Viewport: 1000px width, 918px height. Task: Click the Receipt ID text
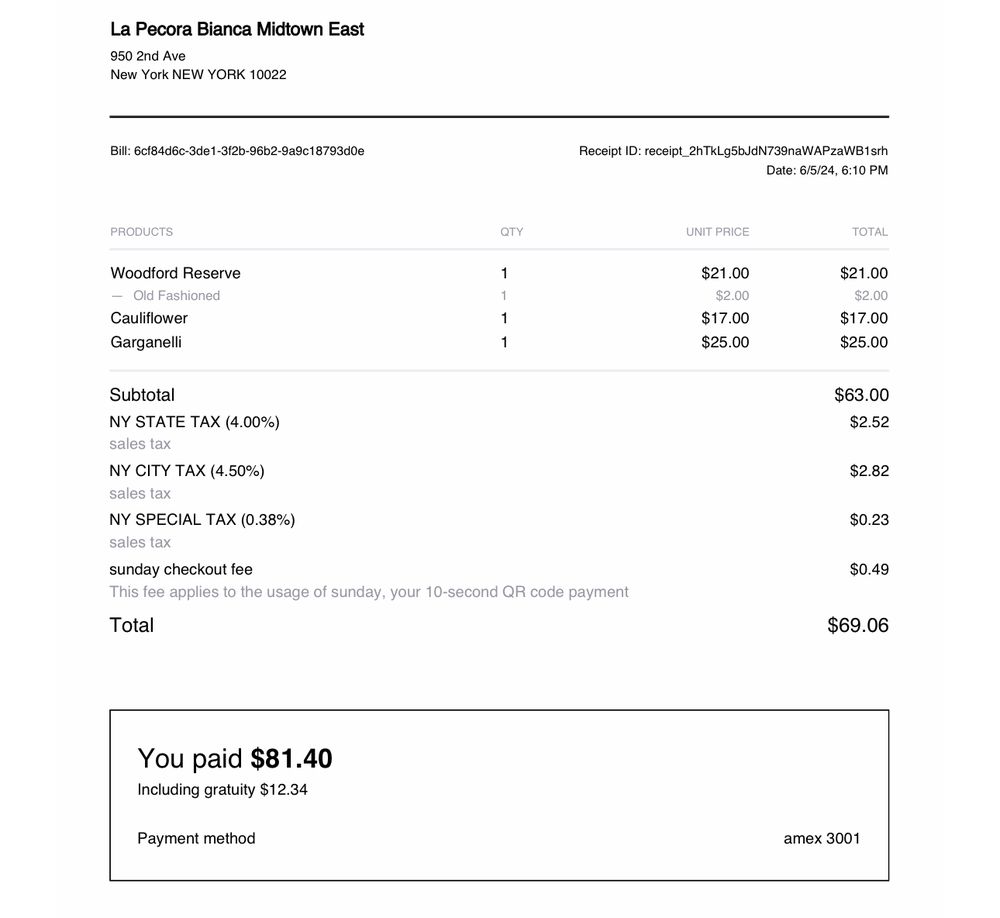coord(733,151)
